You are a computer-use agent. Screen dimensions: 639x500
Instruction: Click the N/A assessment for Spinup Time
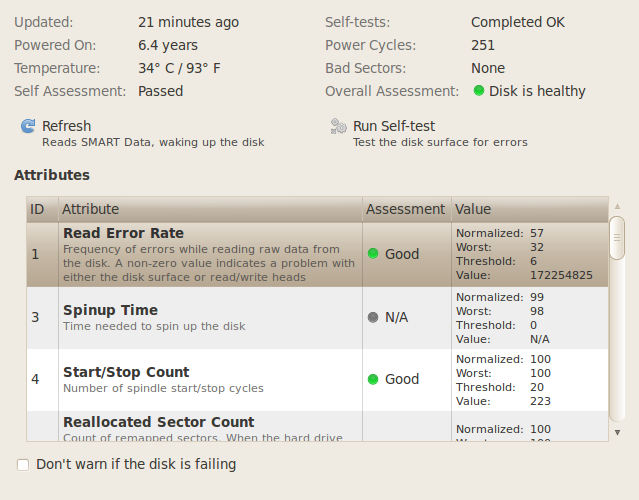(397, 317)
